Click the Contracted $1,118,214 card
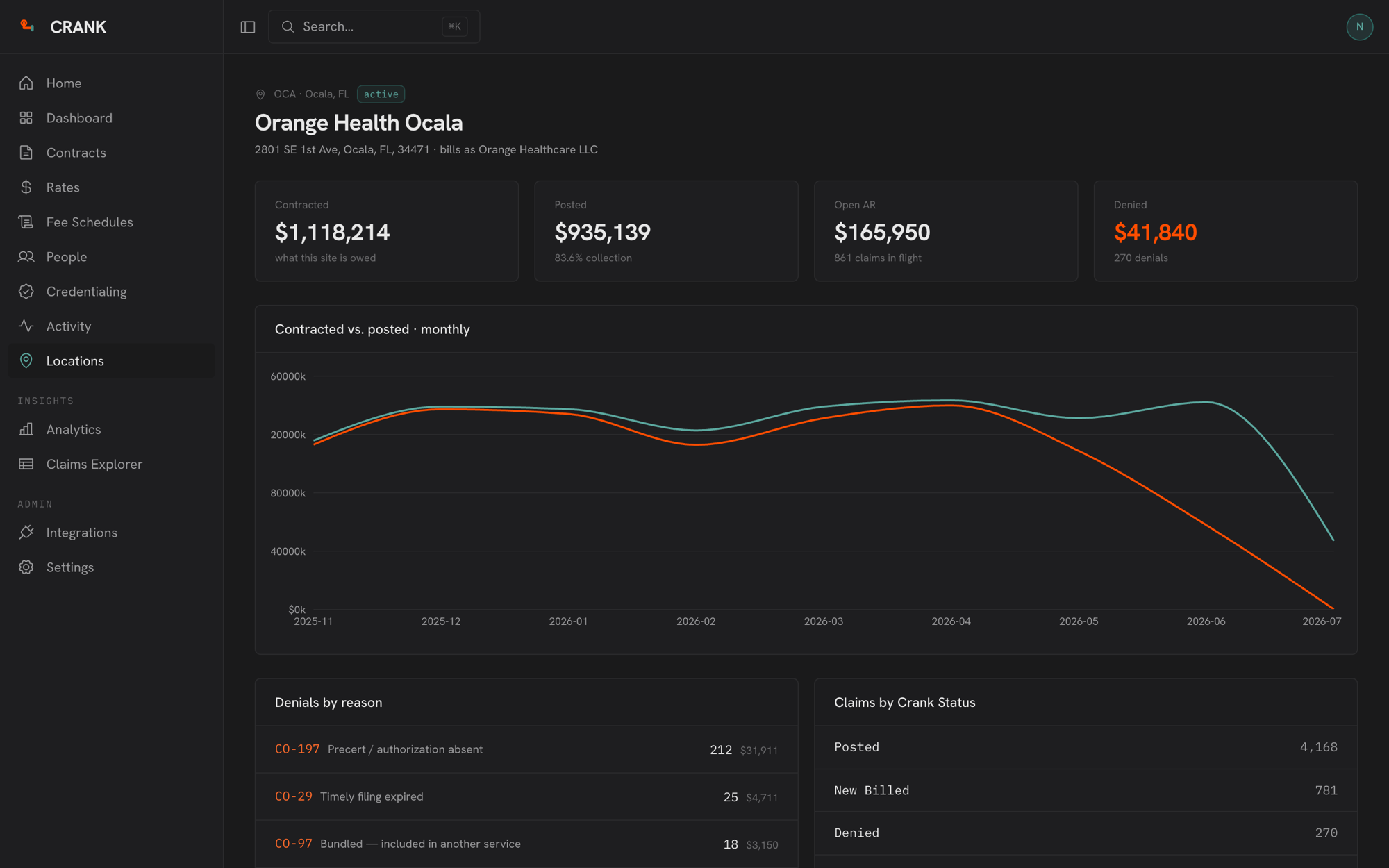 387,231
